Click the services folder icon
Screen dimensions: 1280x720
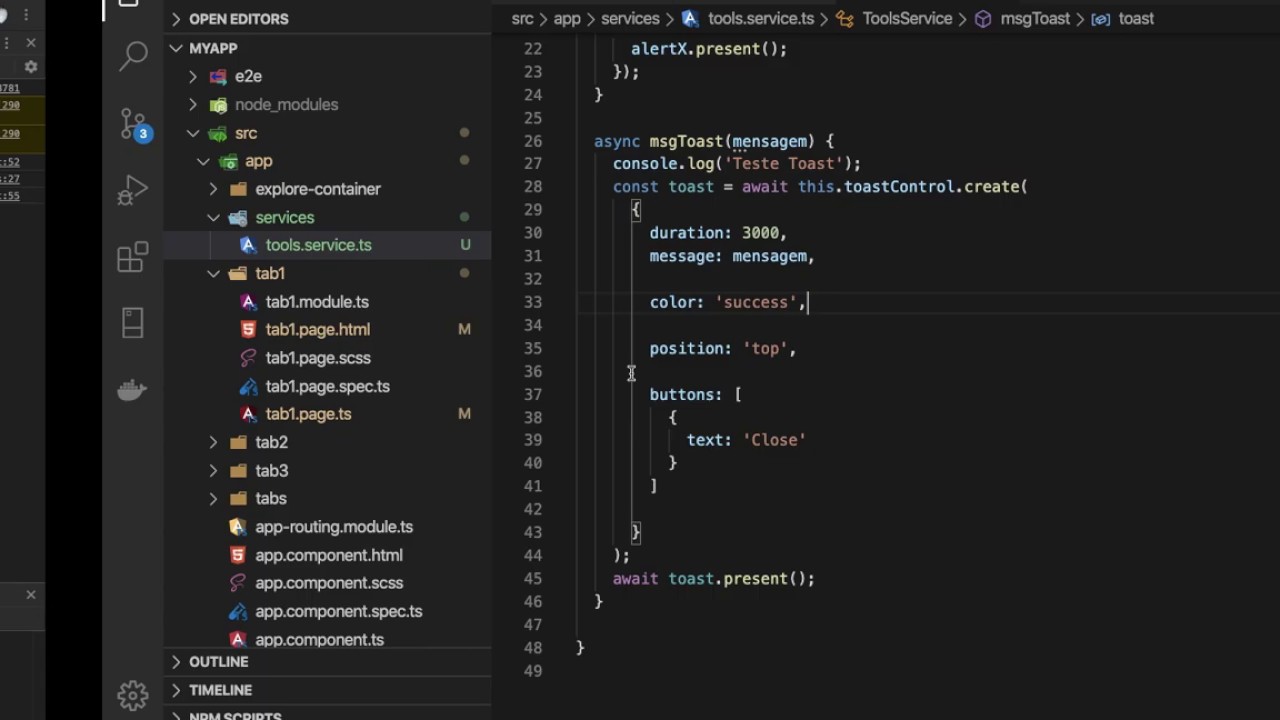pyautogui.click(x=237, y=217)
